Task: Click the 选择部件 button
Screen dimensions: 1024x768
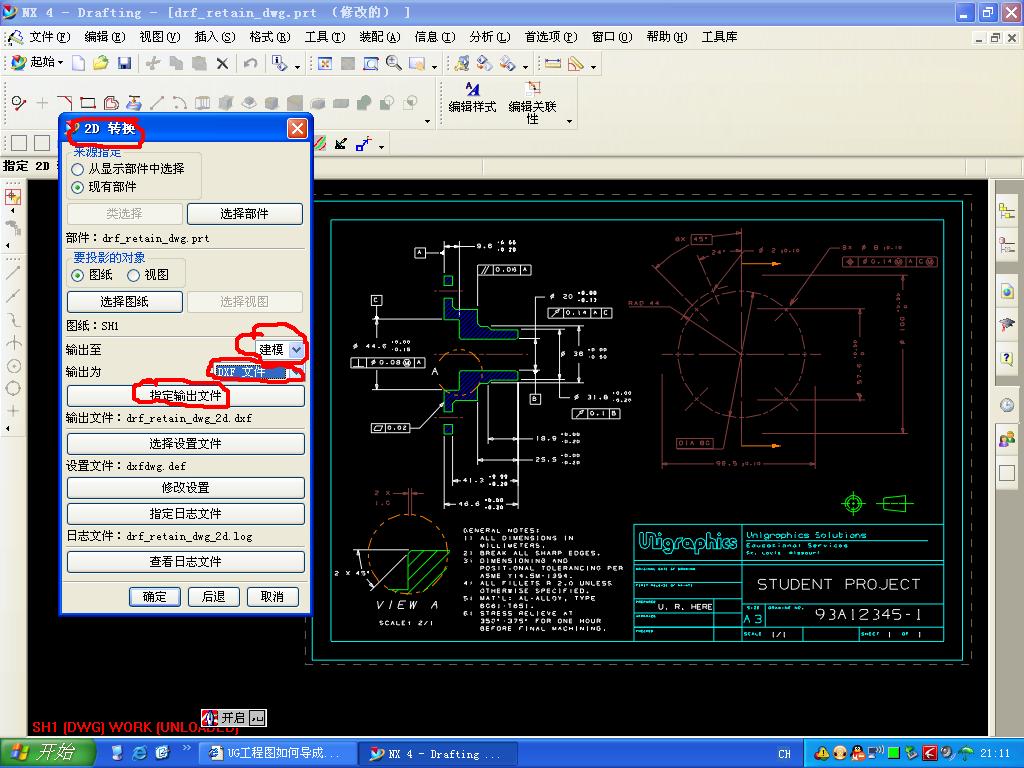Action: 245,214
